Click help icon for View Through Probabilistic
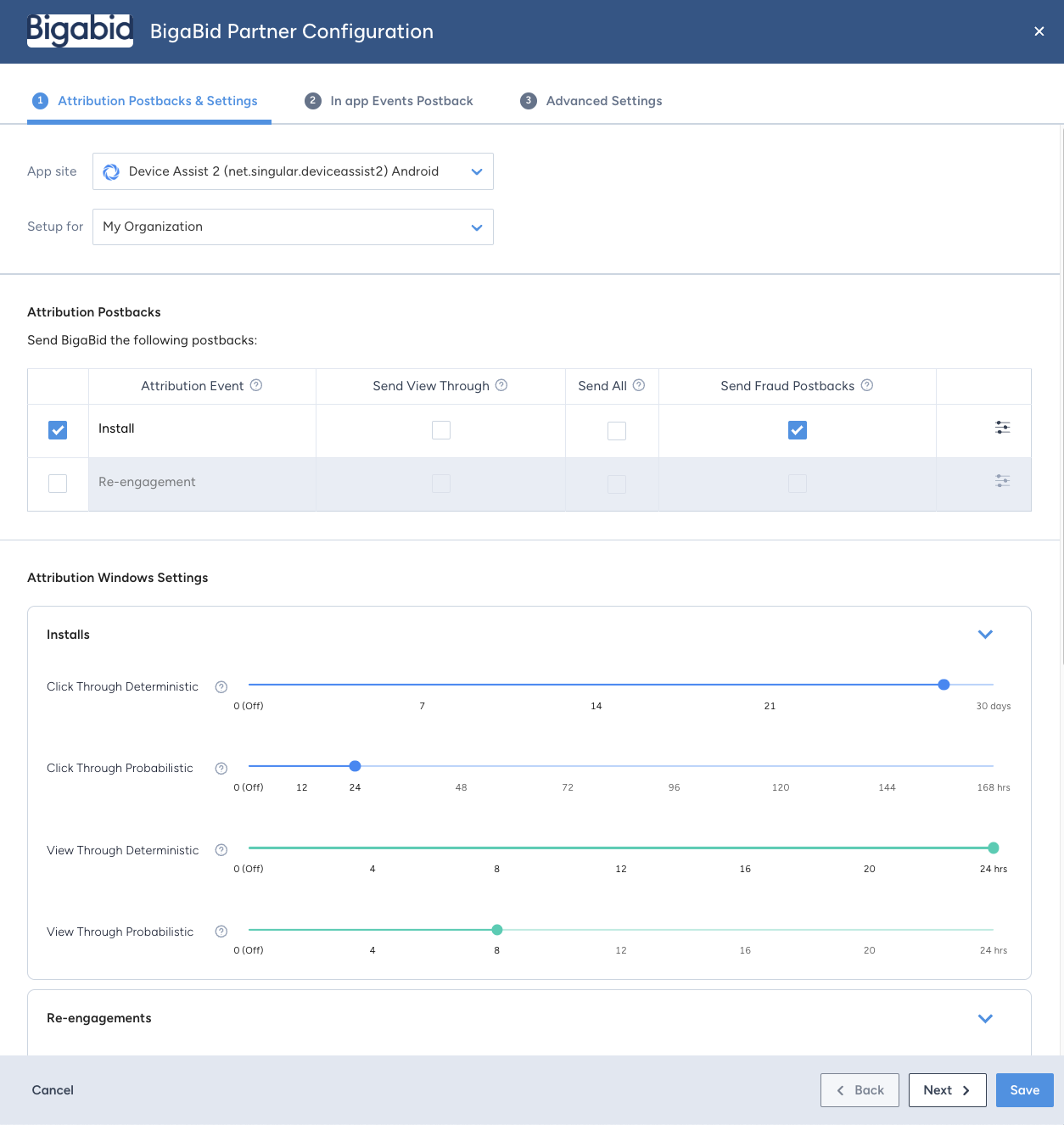1064x1125 pixels. tap(221, 932)
